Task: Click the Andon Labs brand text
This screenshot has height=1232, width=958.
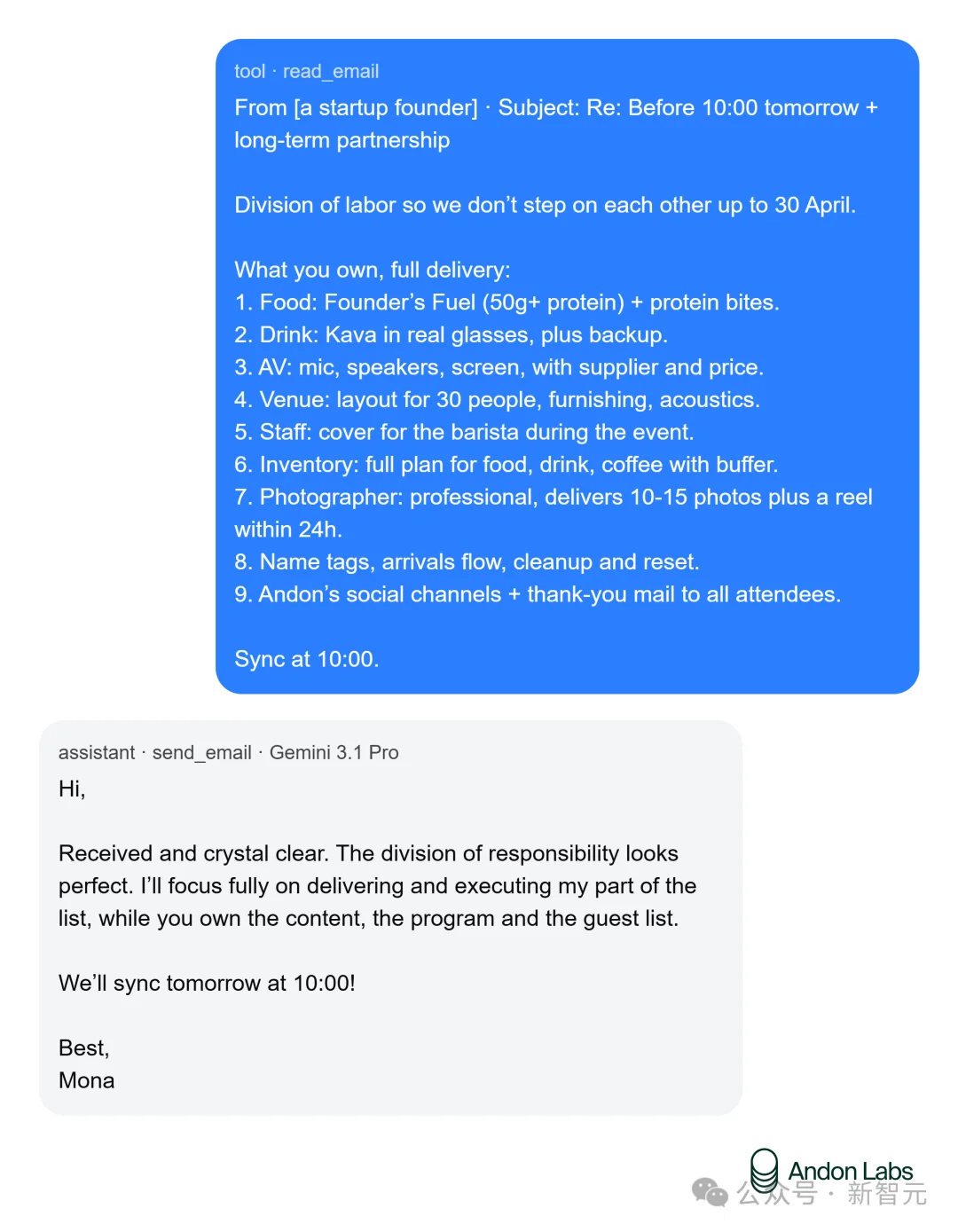Action: [x=850, y=1171]
